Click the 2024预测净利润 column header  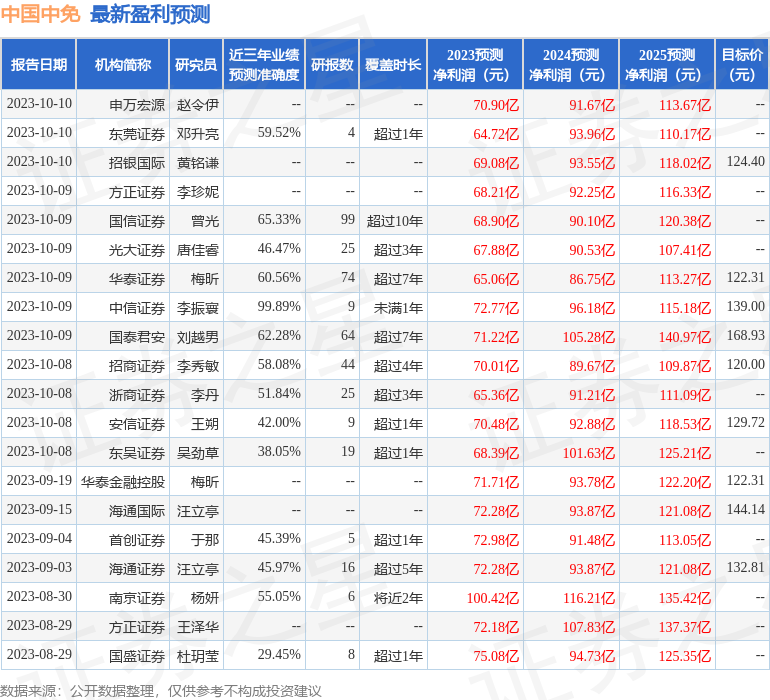(571, 64)
